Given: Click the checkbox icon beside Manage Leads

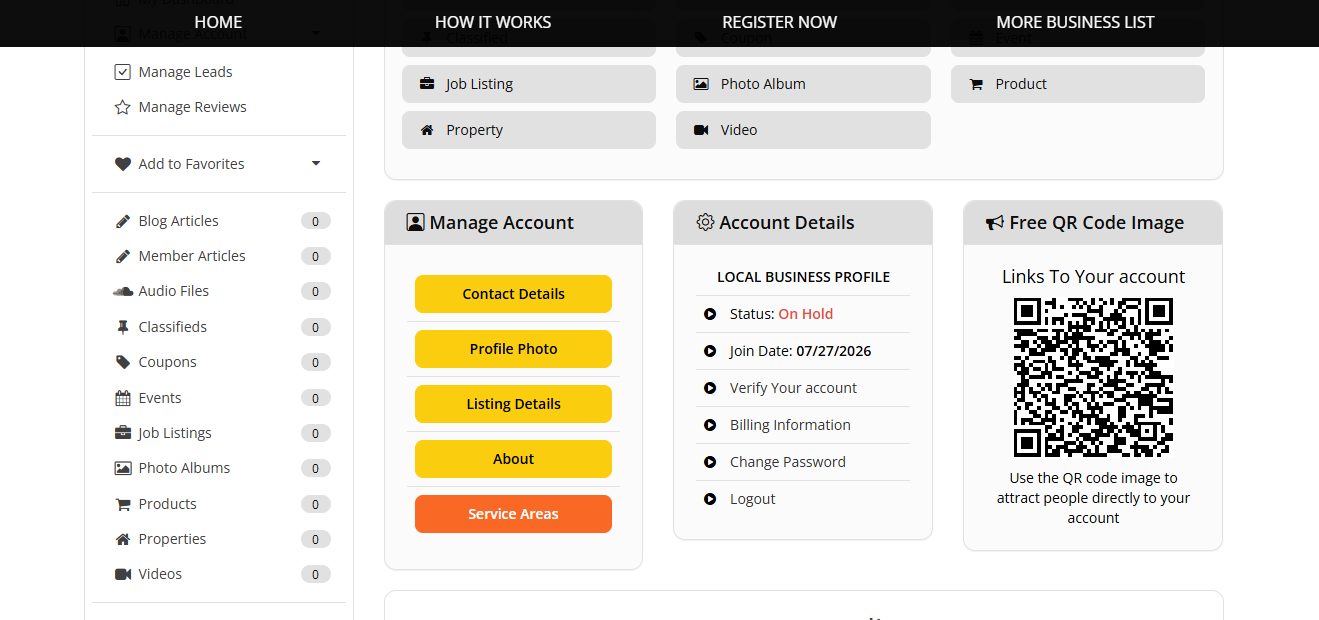Looking at the screenshot, I should (123, 72).
